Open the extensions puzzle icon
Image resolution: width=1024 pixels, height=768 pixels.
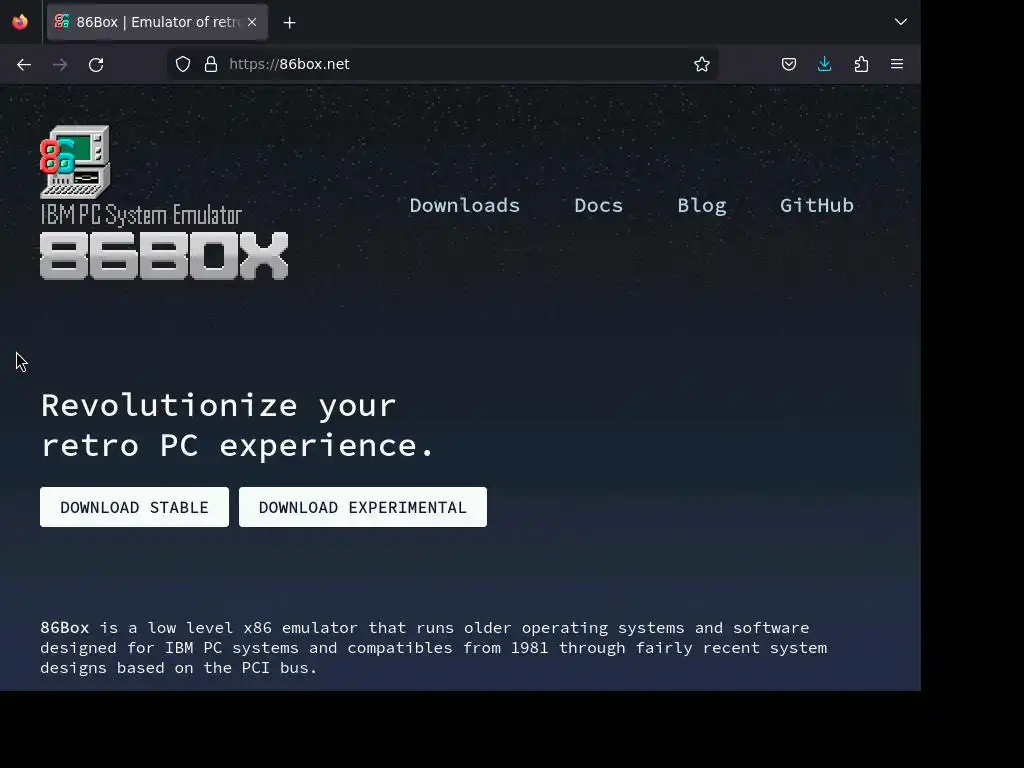[x=861, y=64]
